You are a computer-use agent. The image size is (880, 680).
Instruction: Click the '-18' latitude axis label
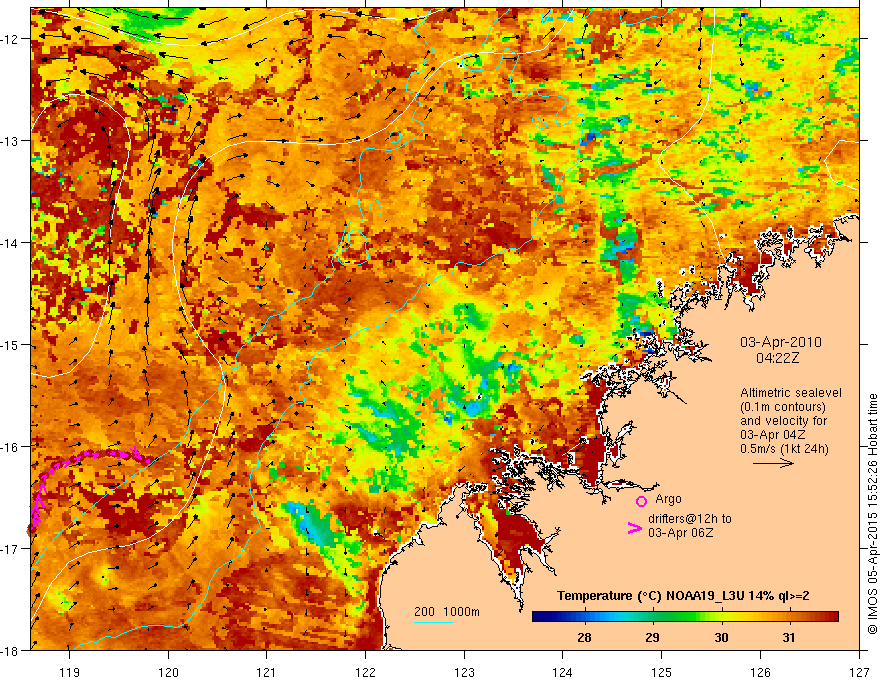10,650
